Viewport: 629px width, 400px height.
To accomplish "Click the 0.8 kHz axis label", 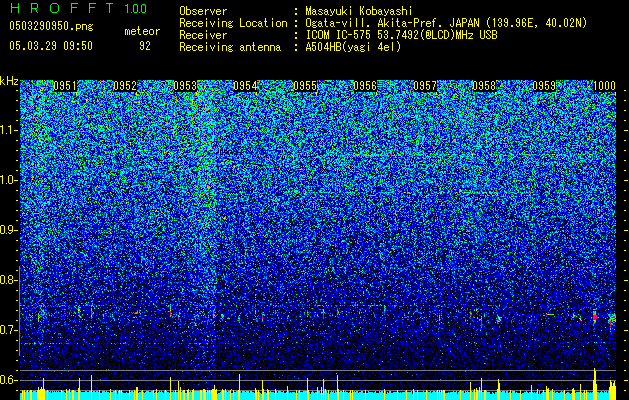I will [7, 280].
